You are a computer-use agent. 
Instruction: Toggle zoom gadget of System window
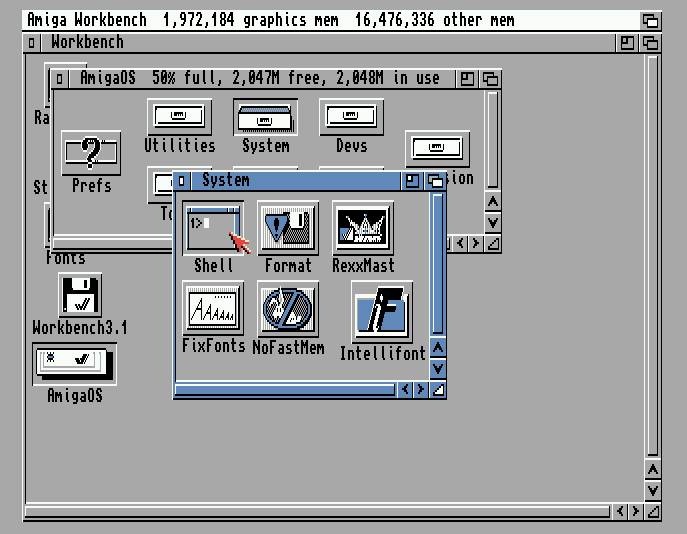click(x=413, y=181)
